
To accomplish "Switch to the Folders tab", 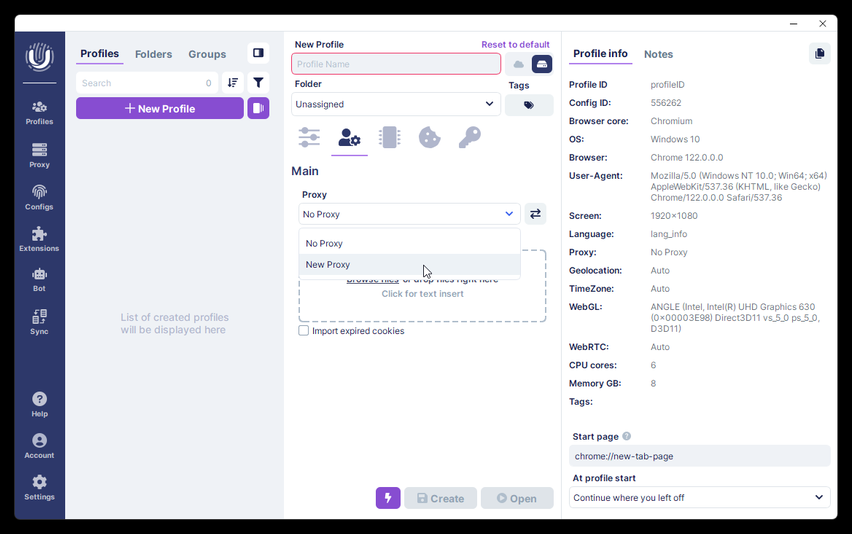I will (153, 54).
